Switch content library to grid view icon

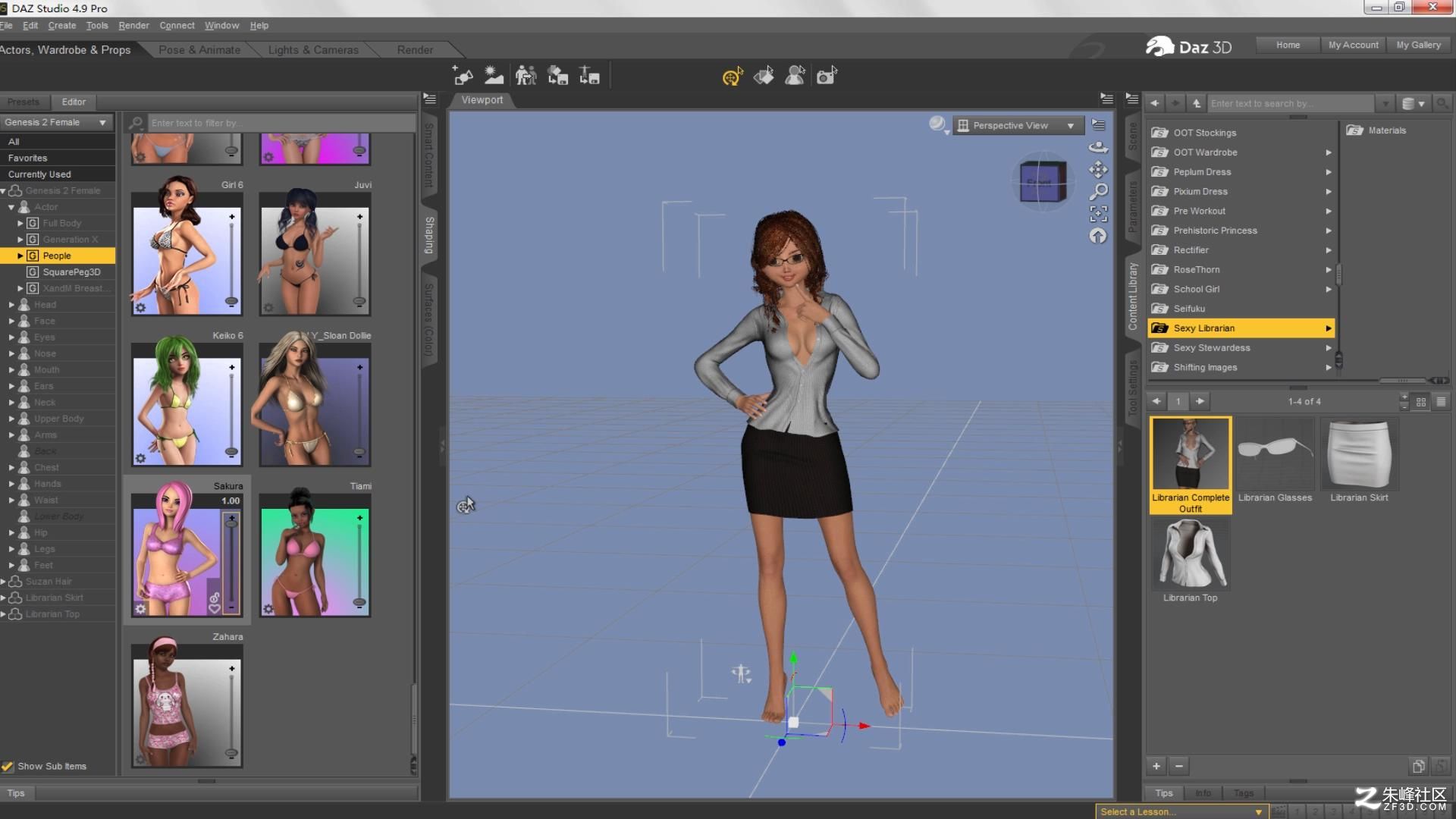point(1421,401)
